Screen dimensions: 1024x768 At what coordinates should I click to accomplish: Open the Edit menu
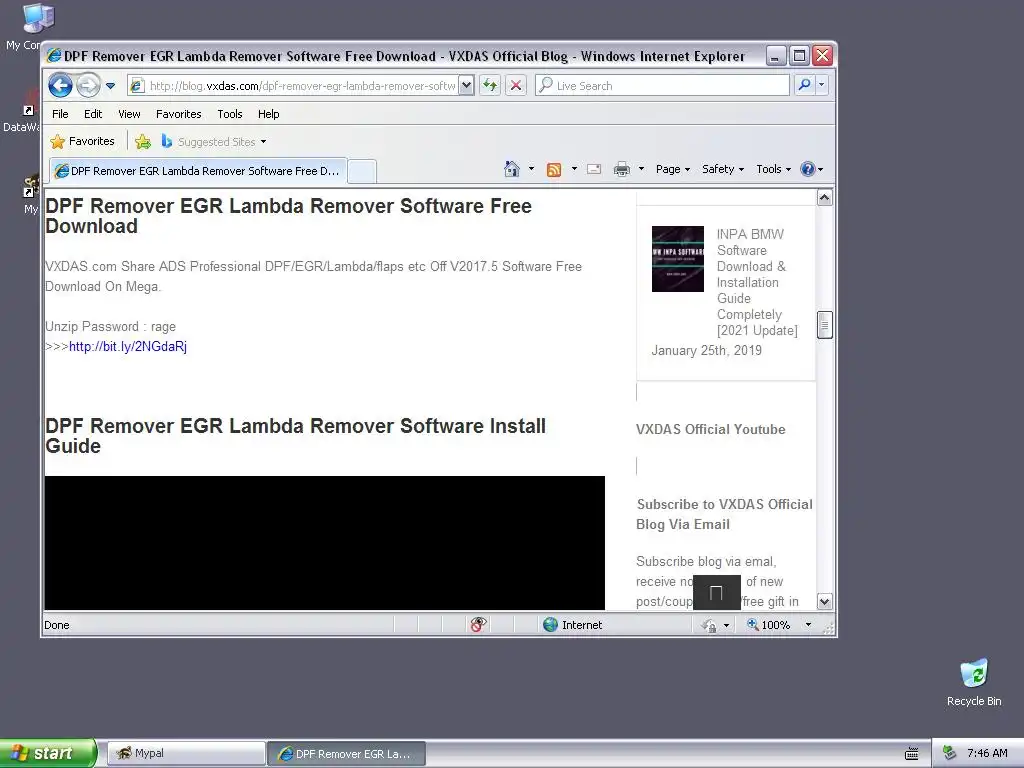[x=93, y=114]
